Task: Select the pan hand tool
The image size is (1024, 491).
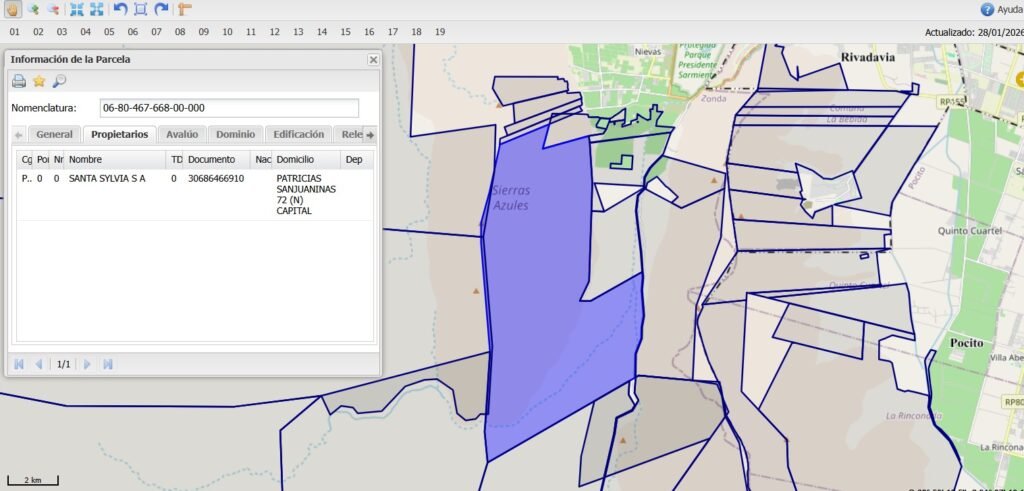Action: tap(11, 9)
